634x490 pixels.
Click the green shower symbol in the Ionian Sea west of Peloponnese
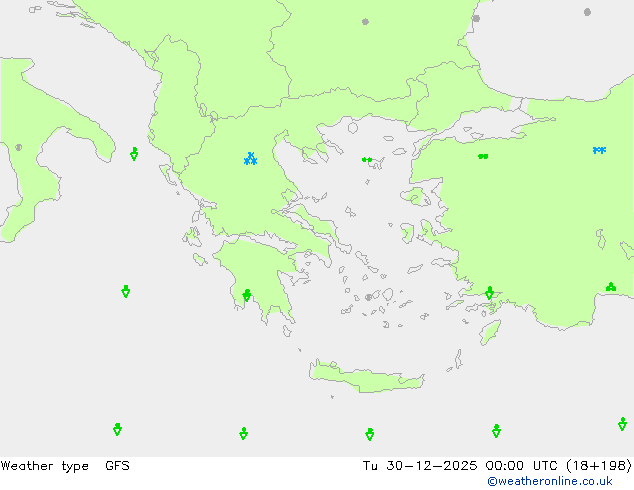[126, 291]
